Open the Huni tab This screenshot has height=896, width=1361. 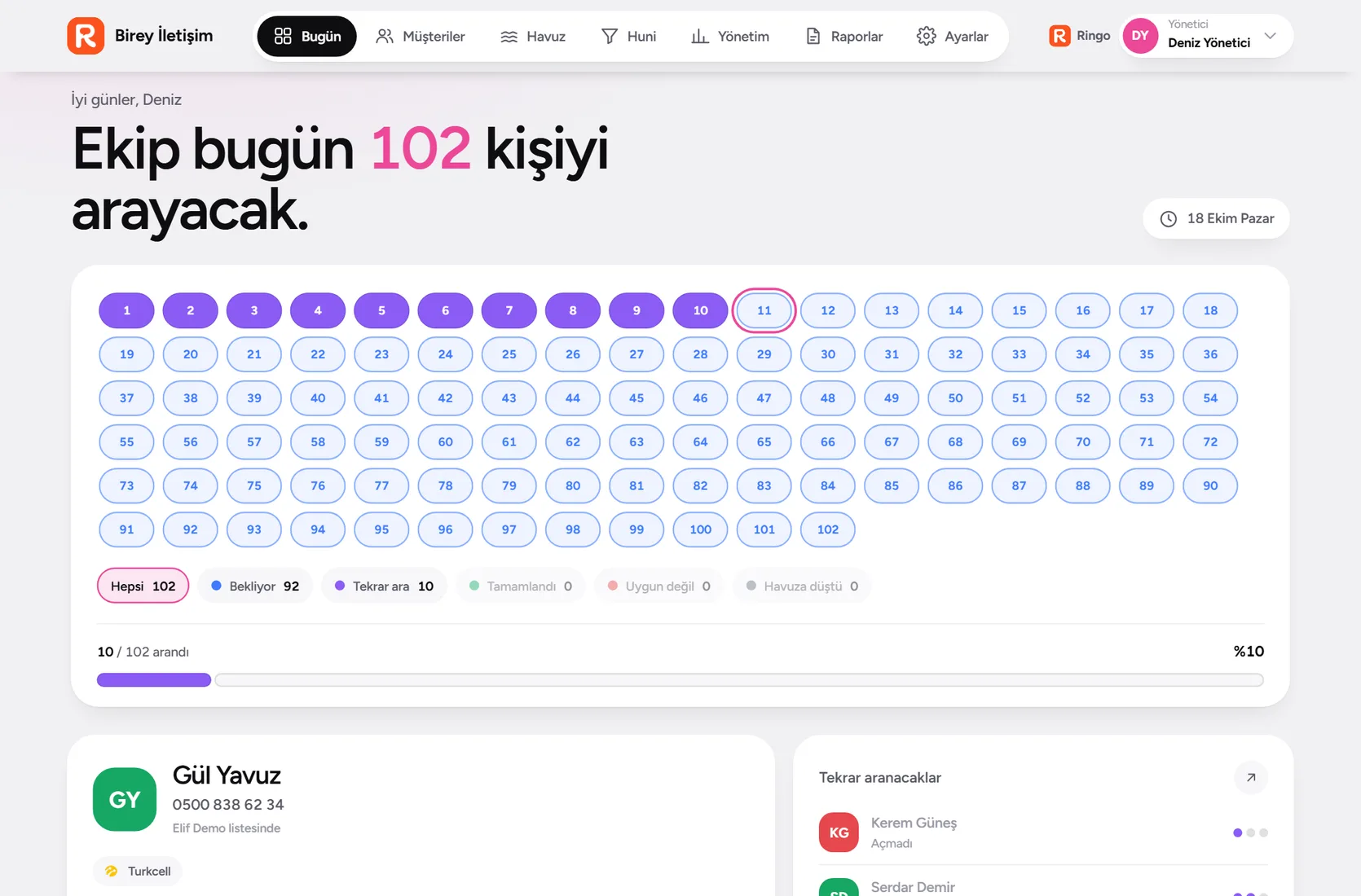click(628, 36)
